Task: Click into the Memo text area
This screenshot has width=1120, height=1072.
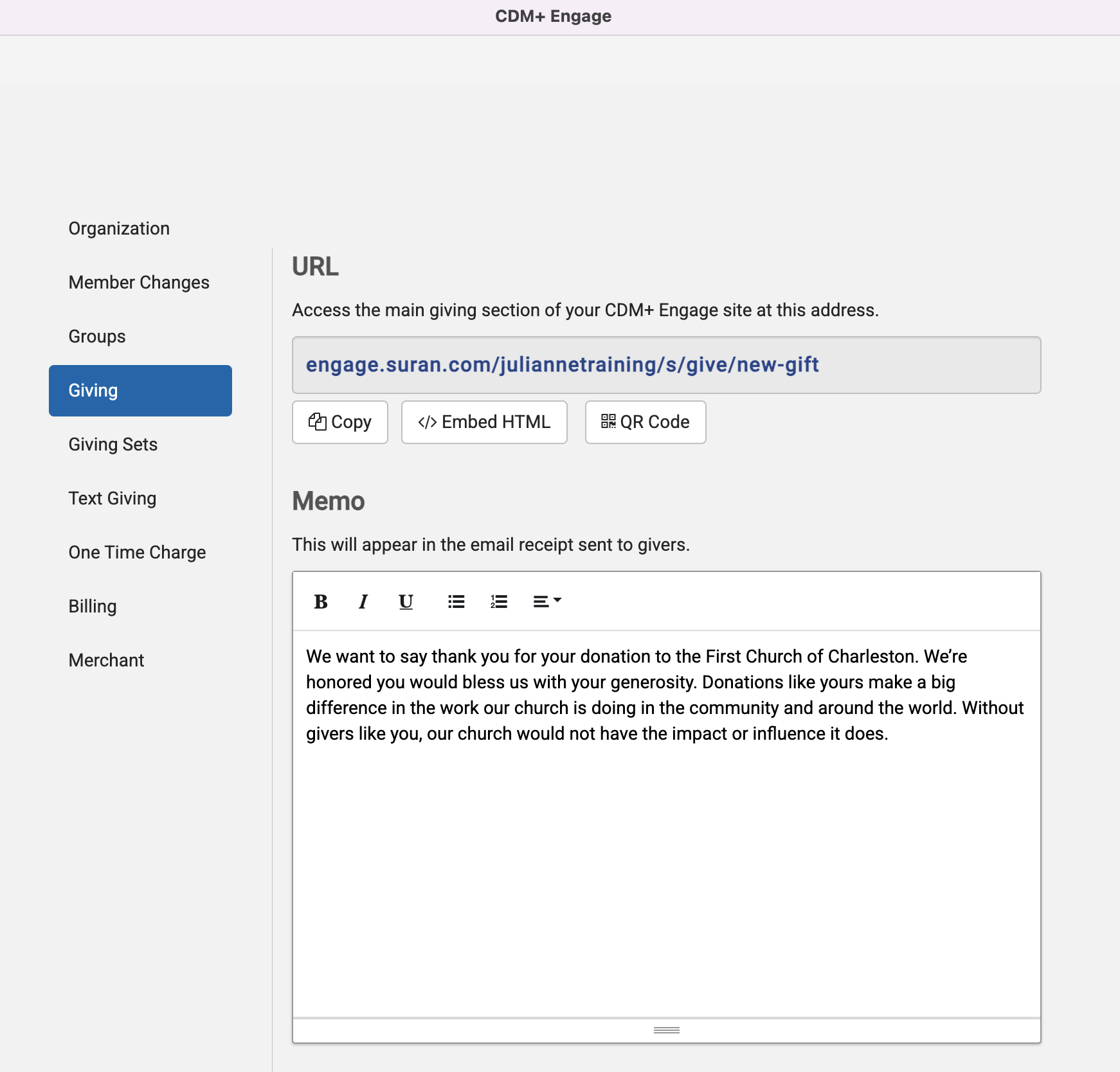Action: pyautogui.click(x=667, y=824)
